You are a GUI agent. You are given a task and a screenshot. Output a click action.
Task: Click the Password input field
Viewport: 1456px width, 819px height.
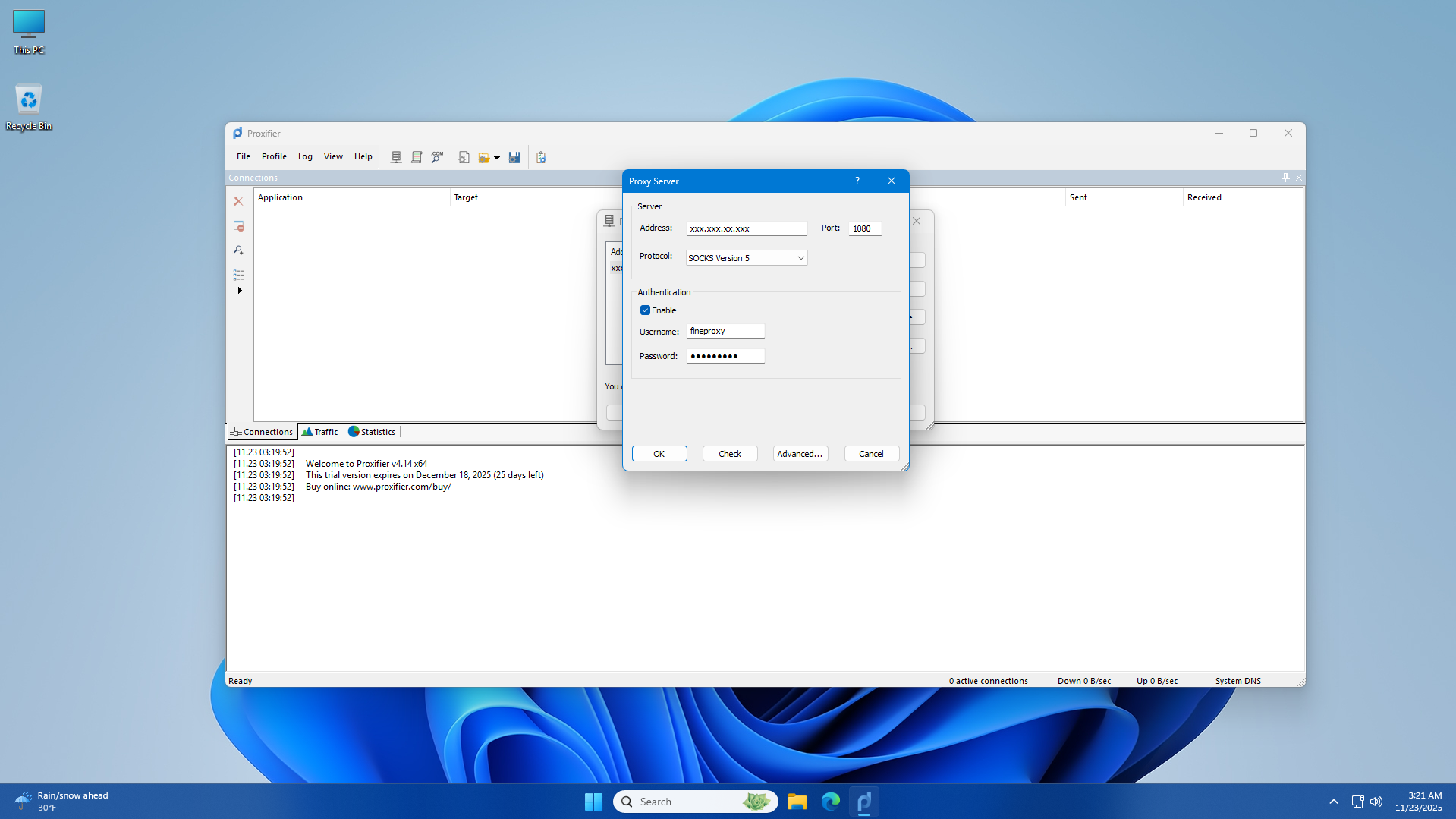point(725,356)
